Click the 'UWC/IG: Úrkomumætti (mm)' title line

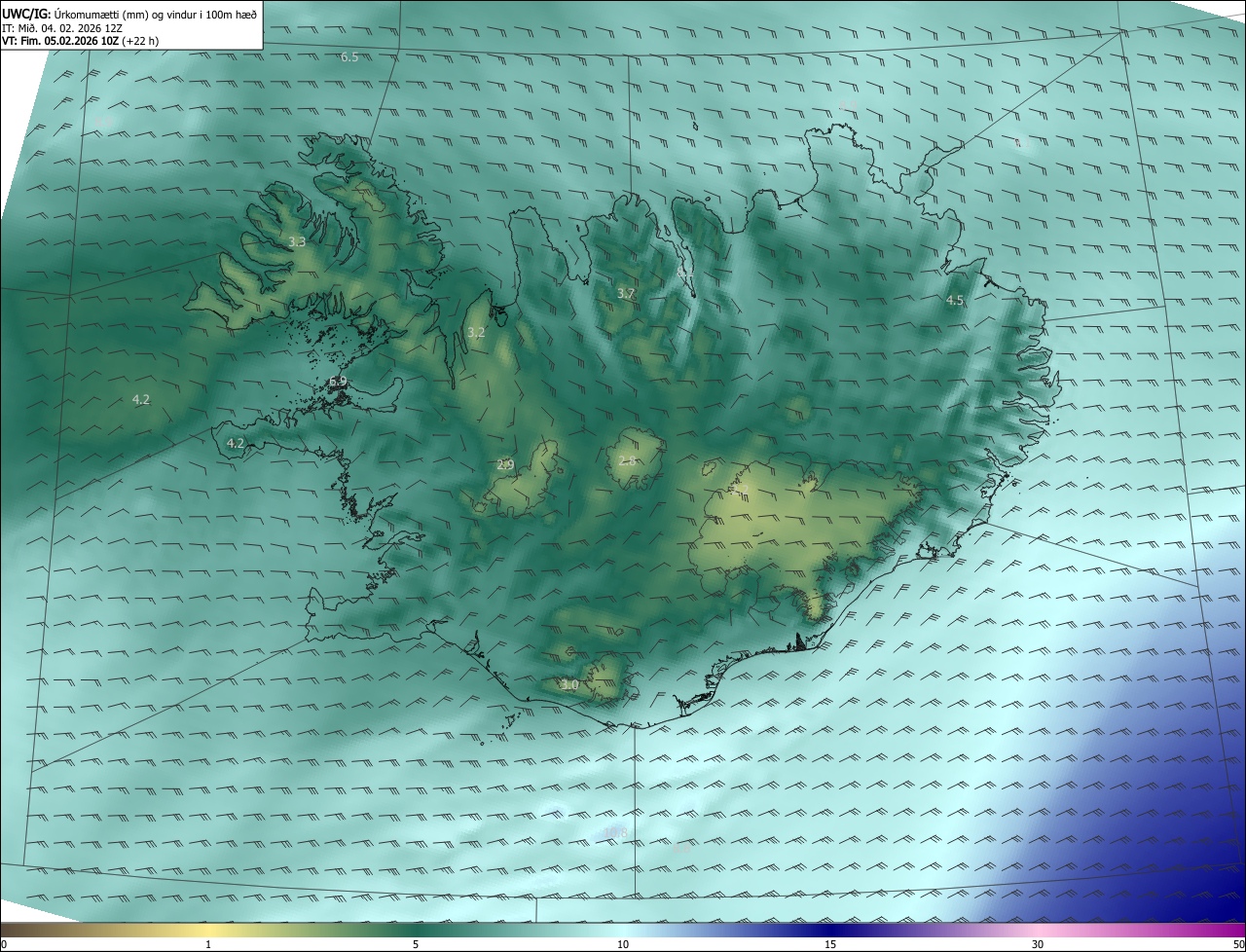coord(129,14)
